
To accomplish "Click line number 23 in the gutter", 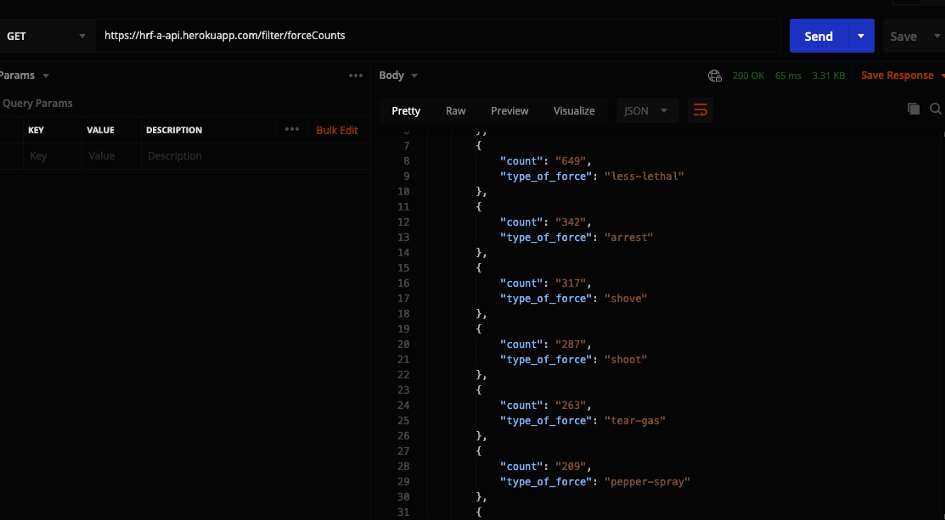I will (403, 390).
